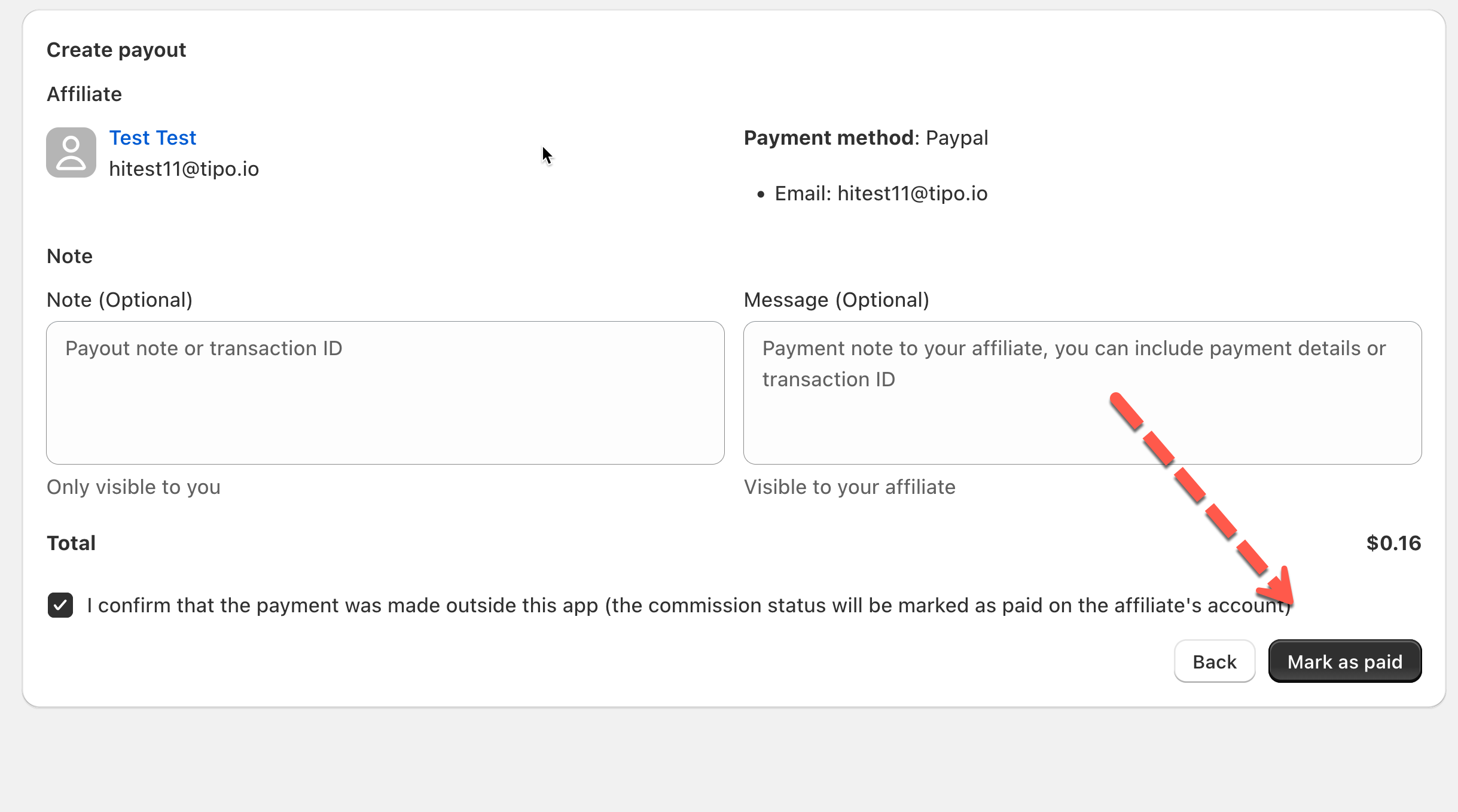Click the Paypal email bullet entry
1458x812 pixels.
click(x=880, y=194)
